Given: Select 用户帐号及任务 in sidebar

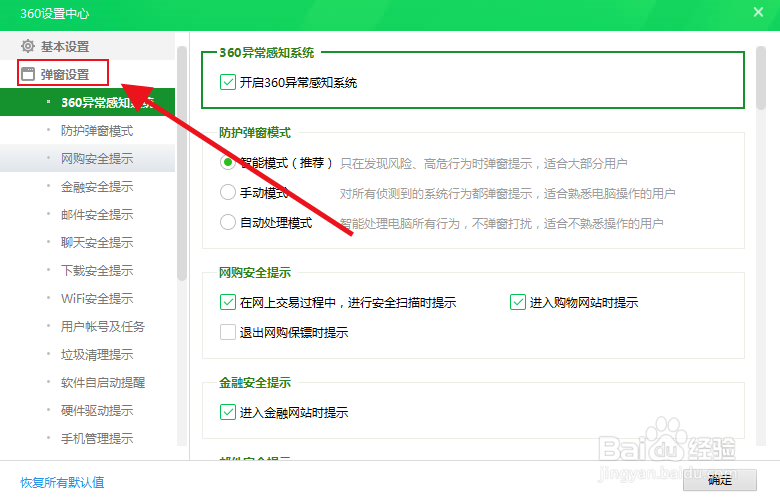Looking at the screenshot, I should pyautogui.click(x=88, y=326).
